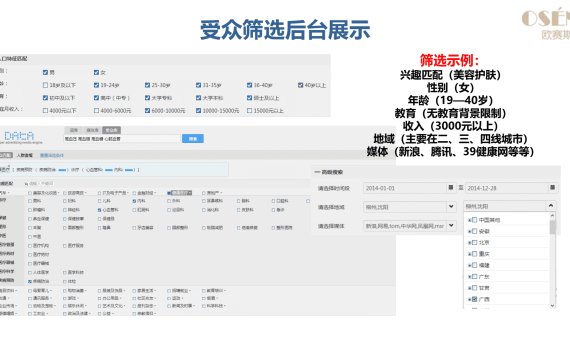Uncheck the 心血管科 department checkbox

[x=99, y=210]
